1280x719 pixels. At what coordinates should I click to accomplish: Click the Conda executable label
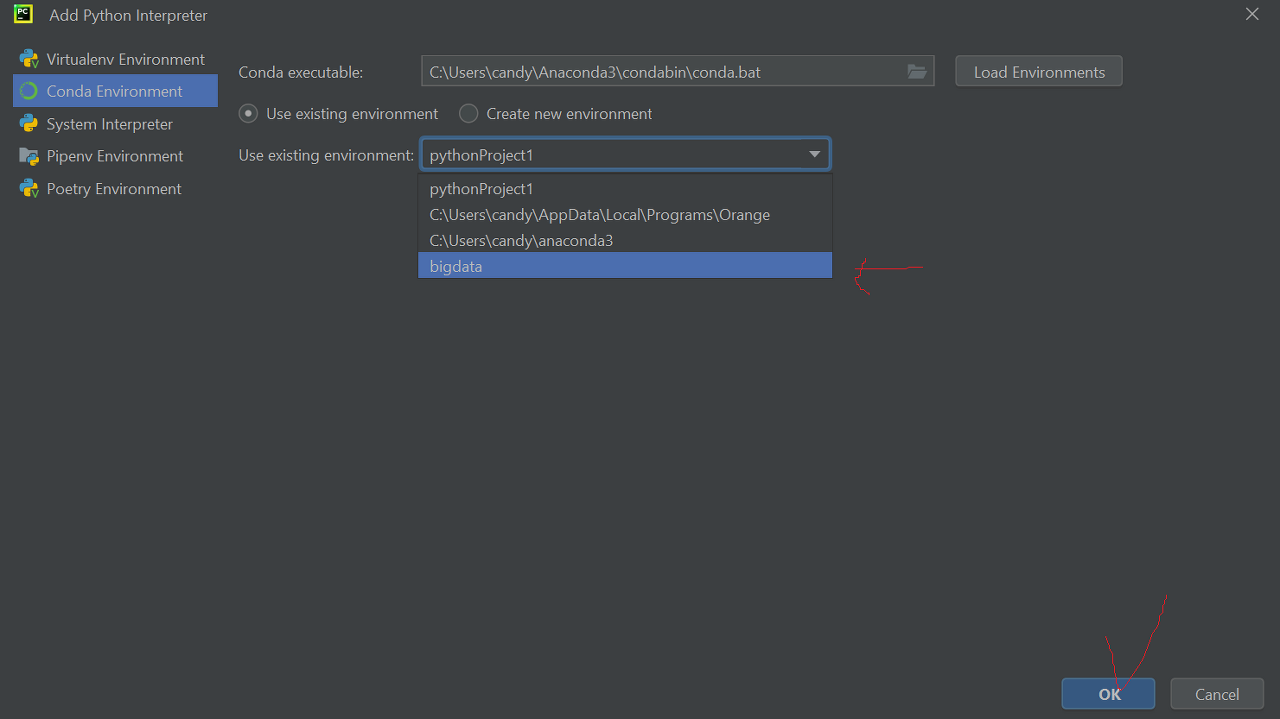tap(301, 72)
